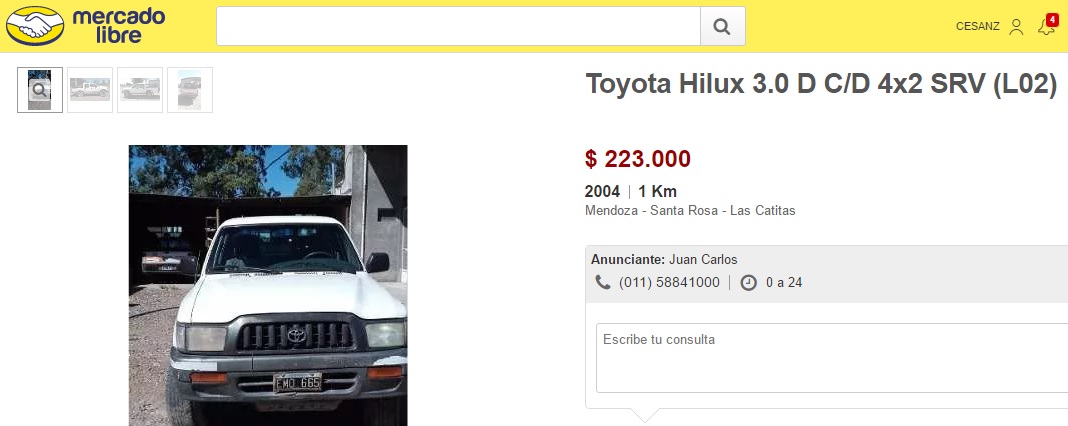The height and width of the screenshot is (426, 1068).
Task: Click the search magnifier button
Action: (723, 27)
